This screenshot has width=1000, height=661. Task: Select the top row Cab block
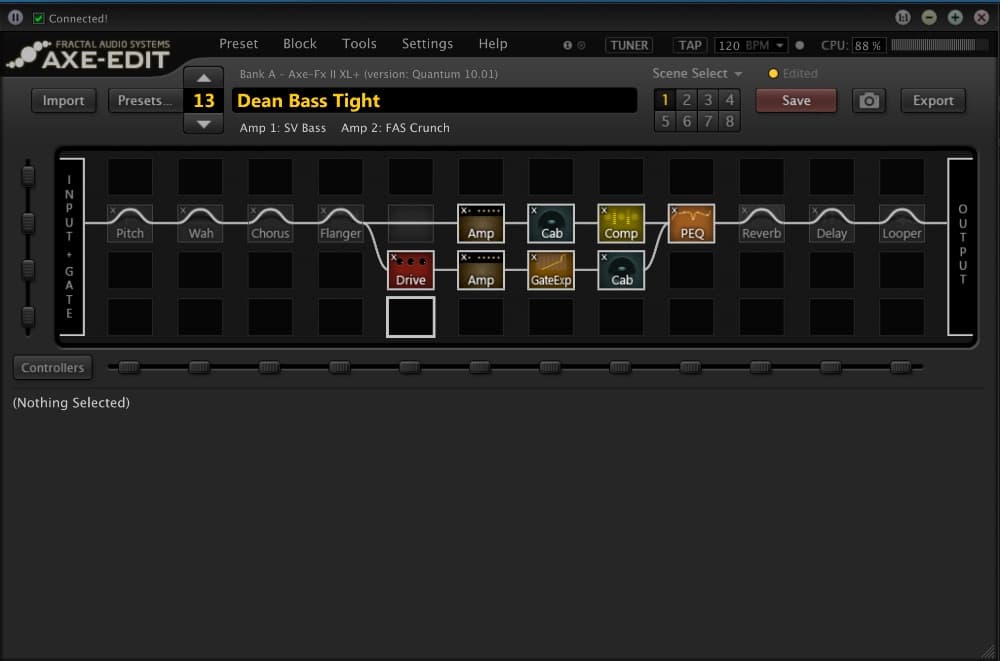tap(551, 223)
